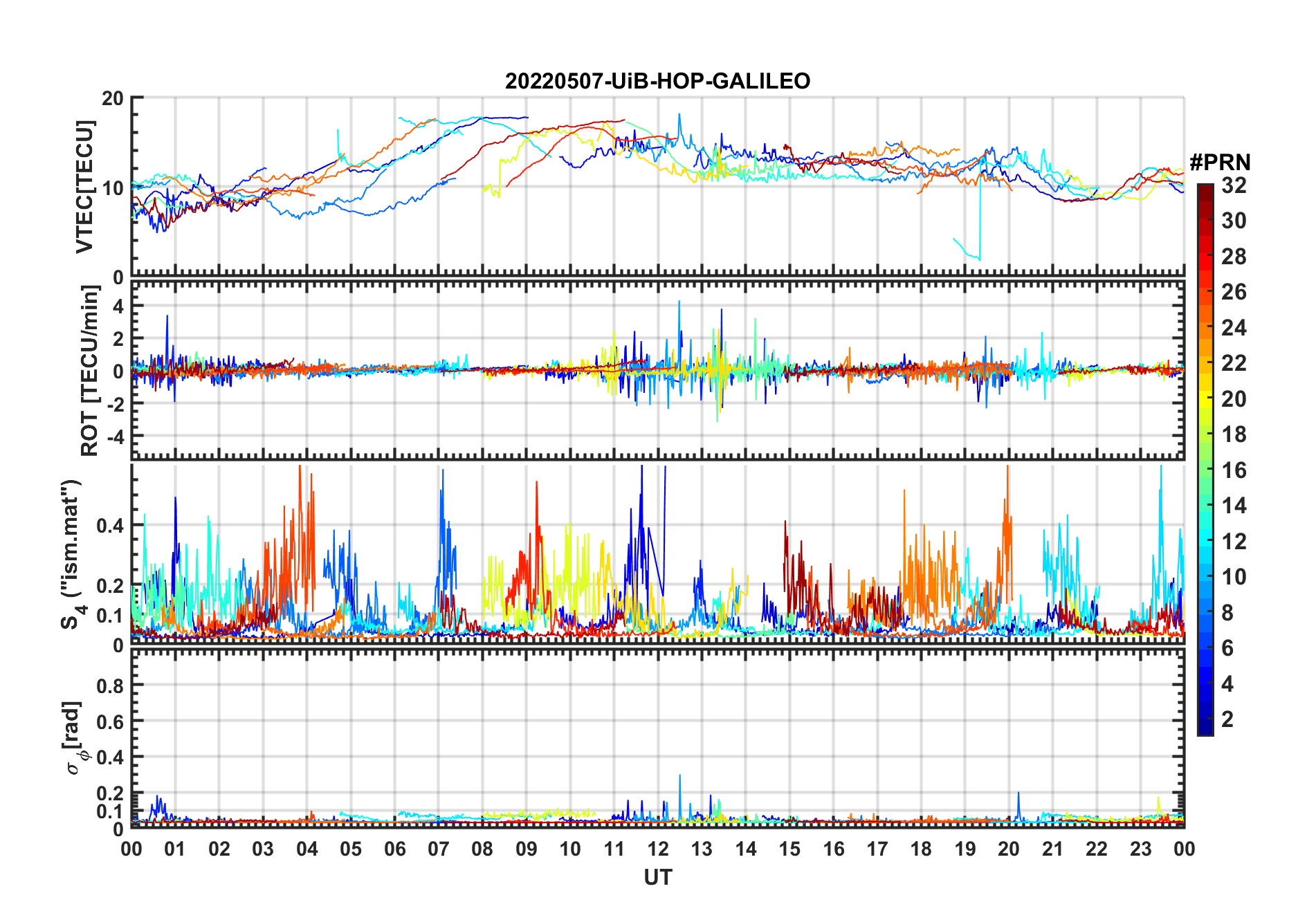Select the S4 ("ism.mat") axis label
The image size is (1316, 920).
point(72,555)
